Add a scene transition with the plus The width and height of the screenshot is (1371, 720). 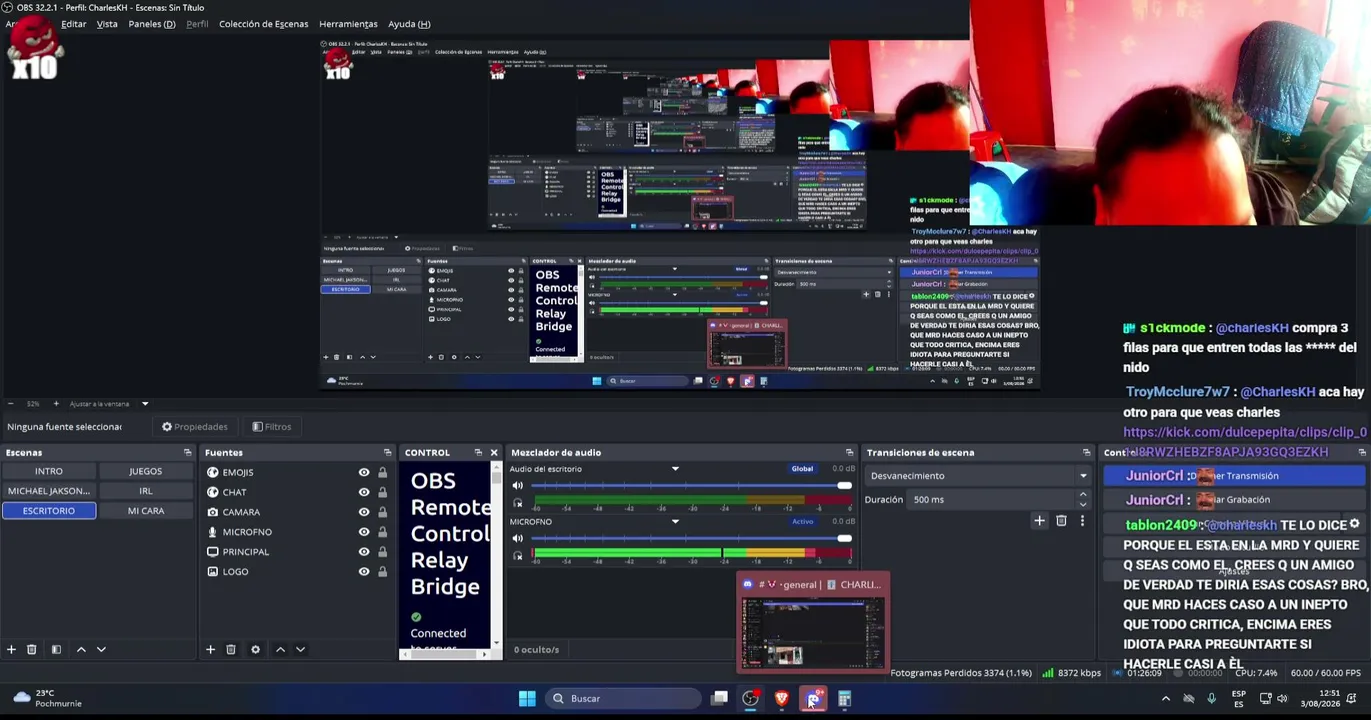[x=1039, y=521]
